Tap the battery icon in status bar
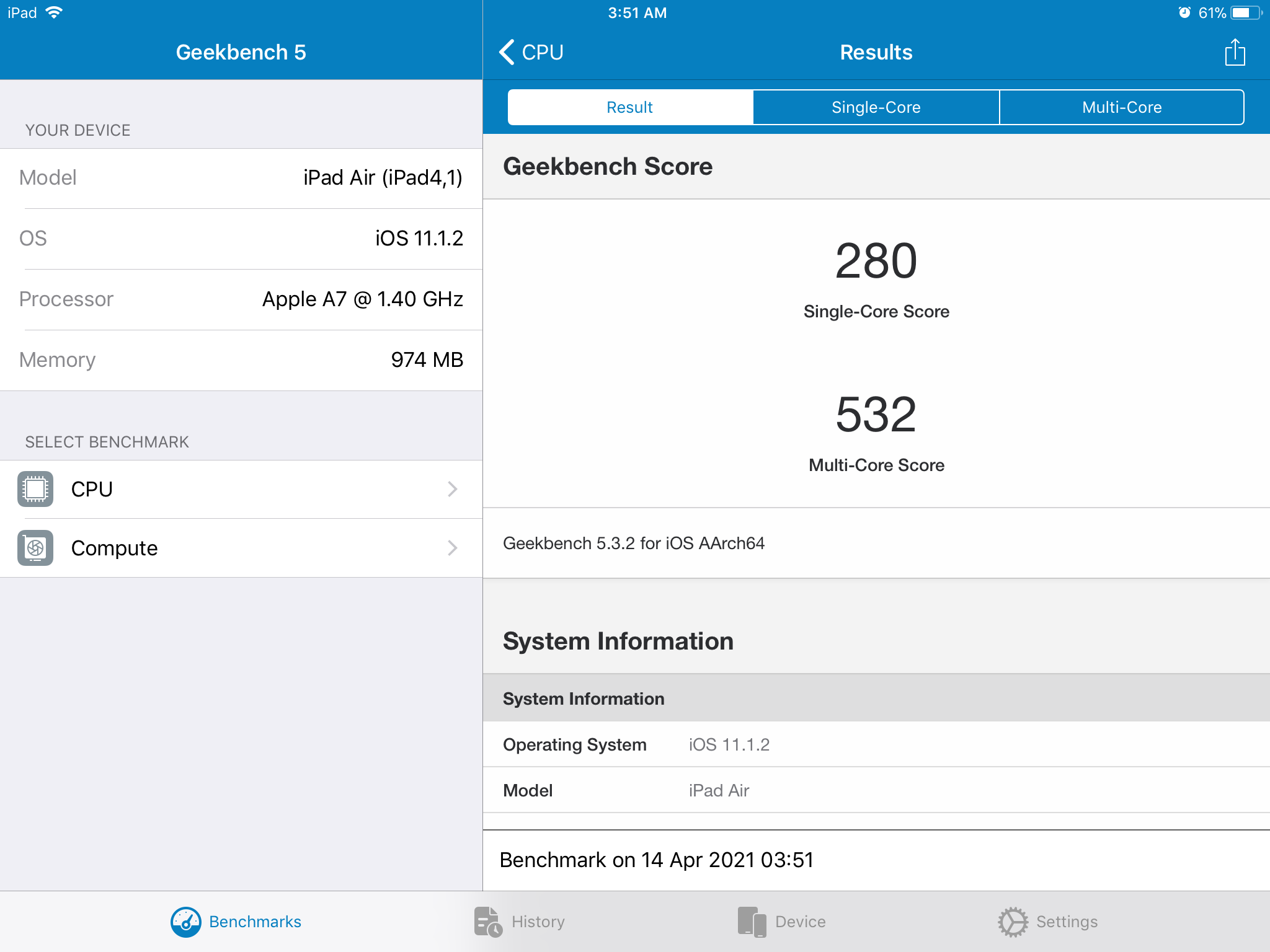The height and width of the screenshot is (952, 1270). (x=1246, y=12)
